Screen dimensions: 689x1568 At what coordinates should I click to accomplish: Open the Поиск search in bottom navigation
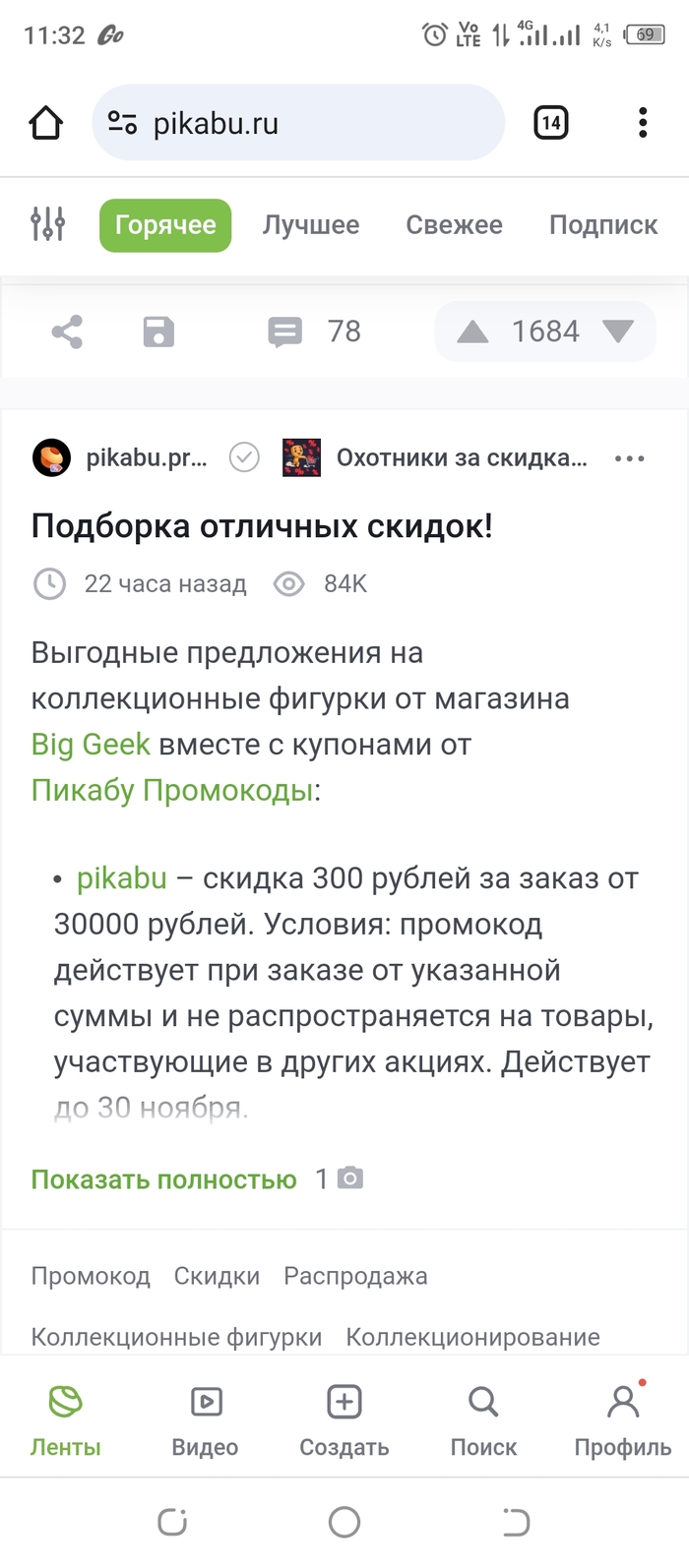tap(483, 1420)
